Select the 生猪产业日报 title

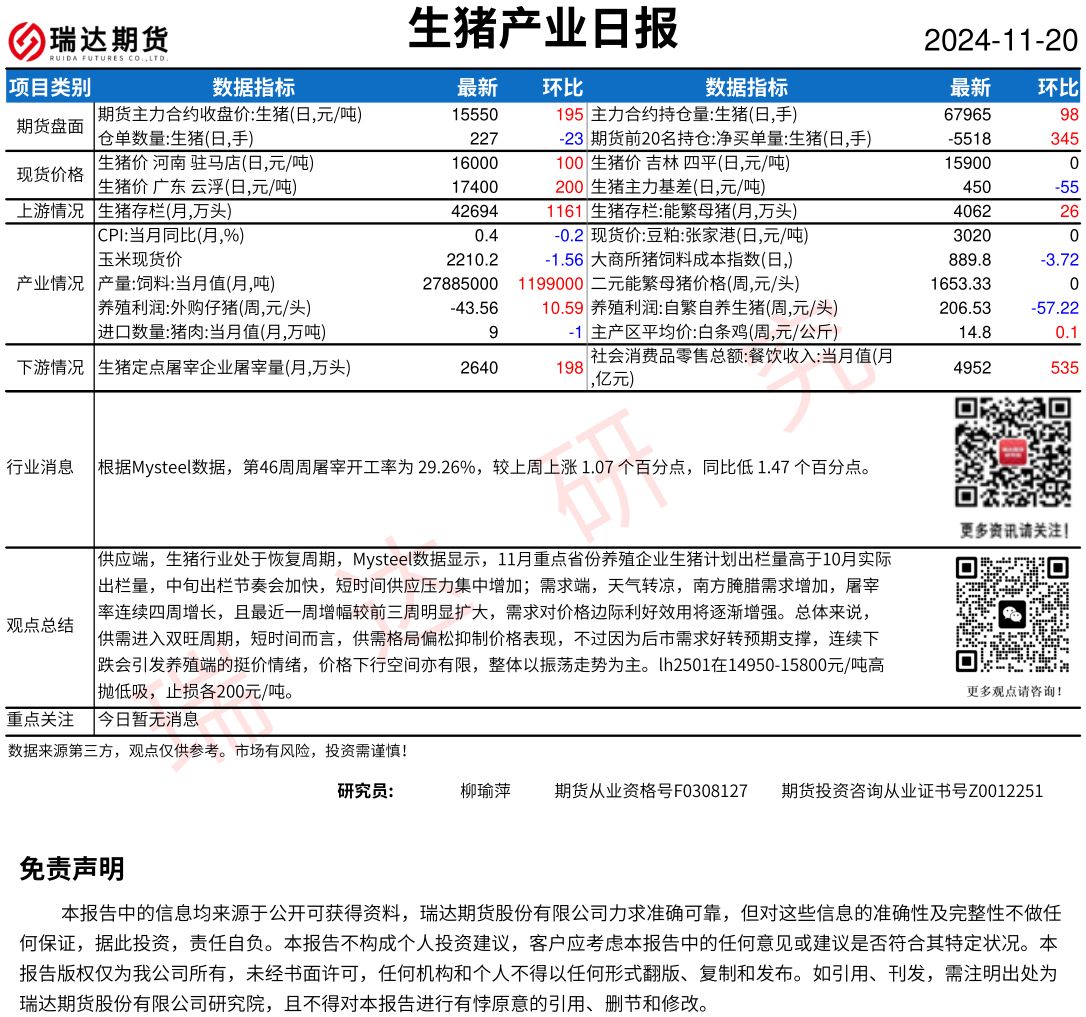point(543,29)
